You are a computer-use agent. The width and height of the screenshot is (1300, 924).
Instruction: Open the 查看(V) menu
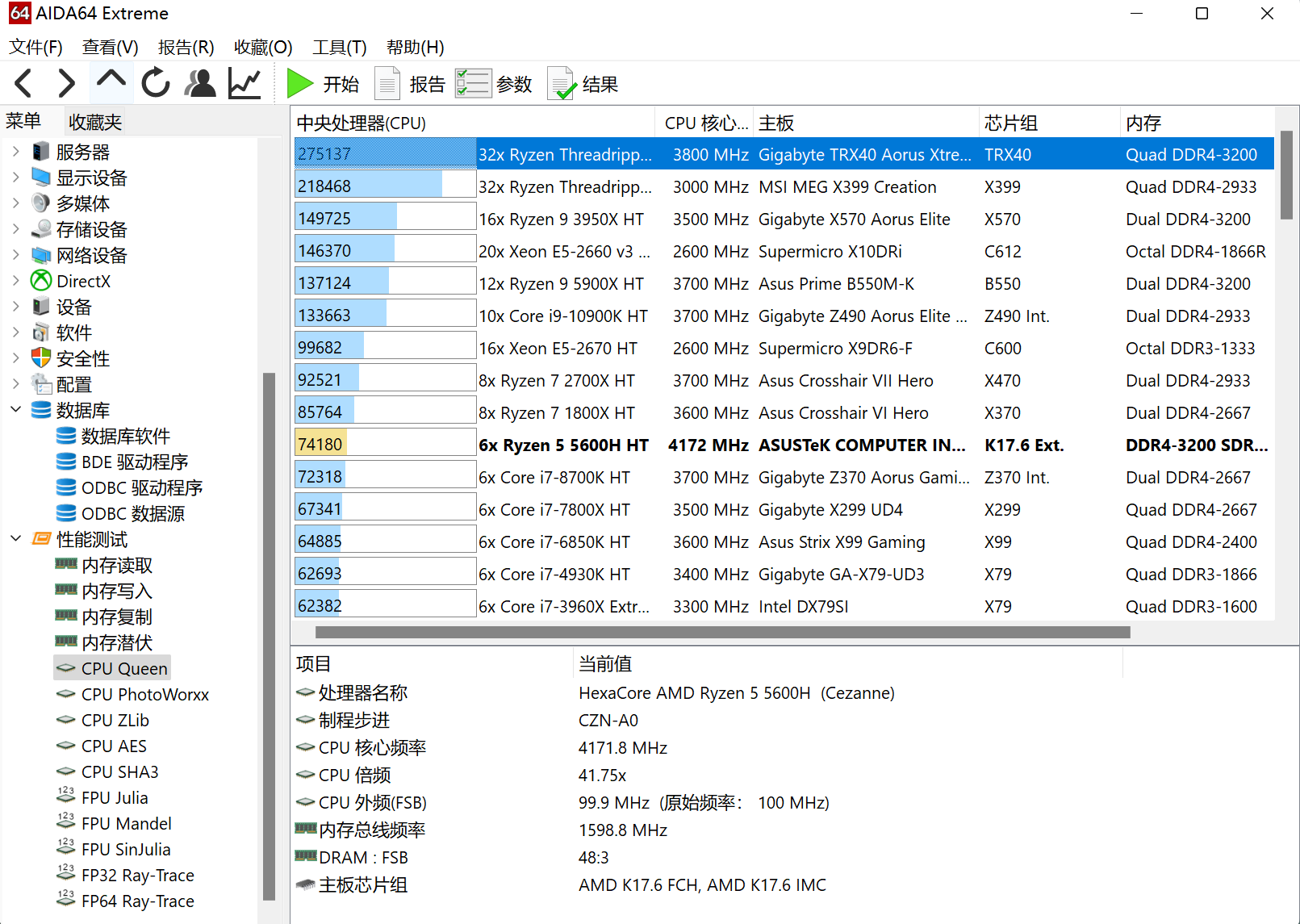point(110,47)
